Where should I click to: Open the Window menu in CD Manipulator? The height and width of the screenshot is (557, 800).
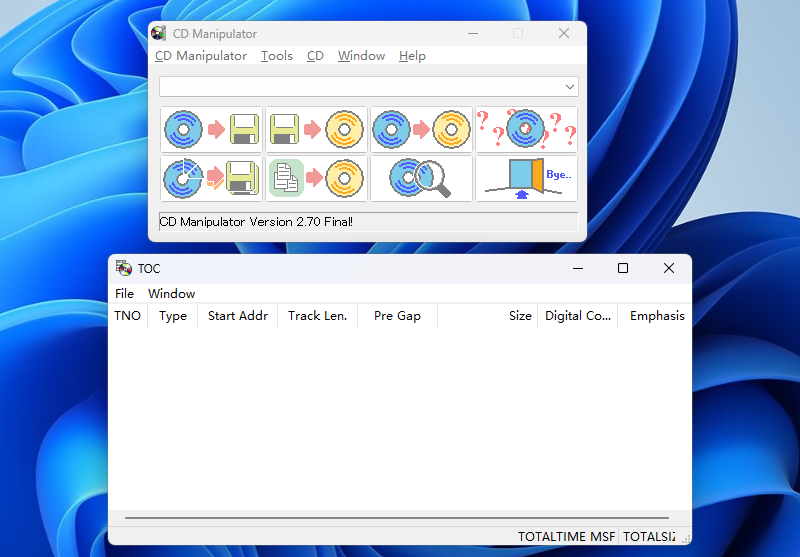(x=361, y=56)
